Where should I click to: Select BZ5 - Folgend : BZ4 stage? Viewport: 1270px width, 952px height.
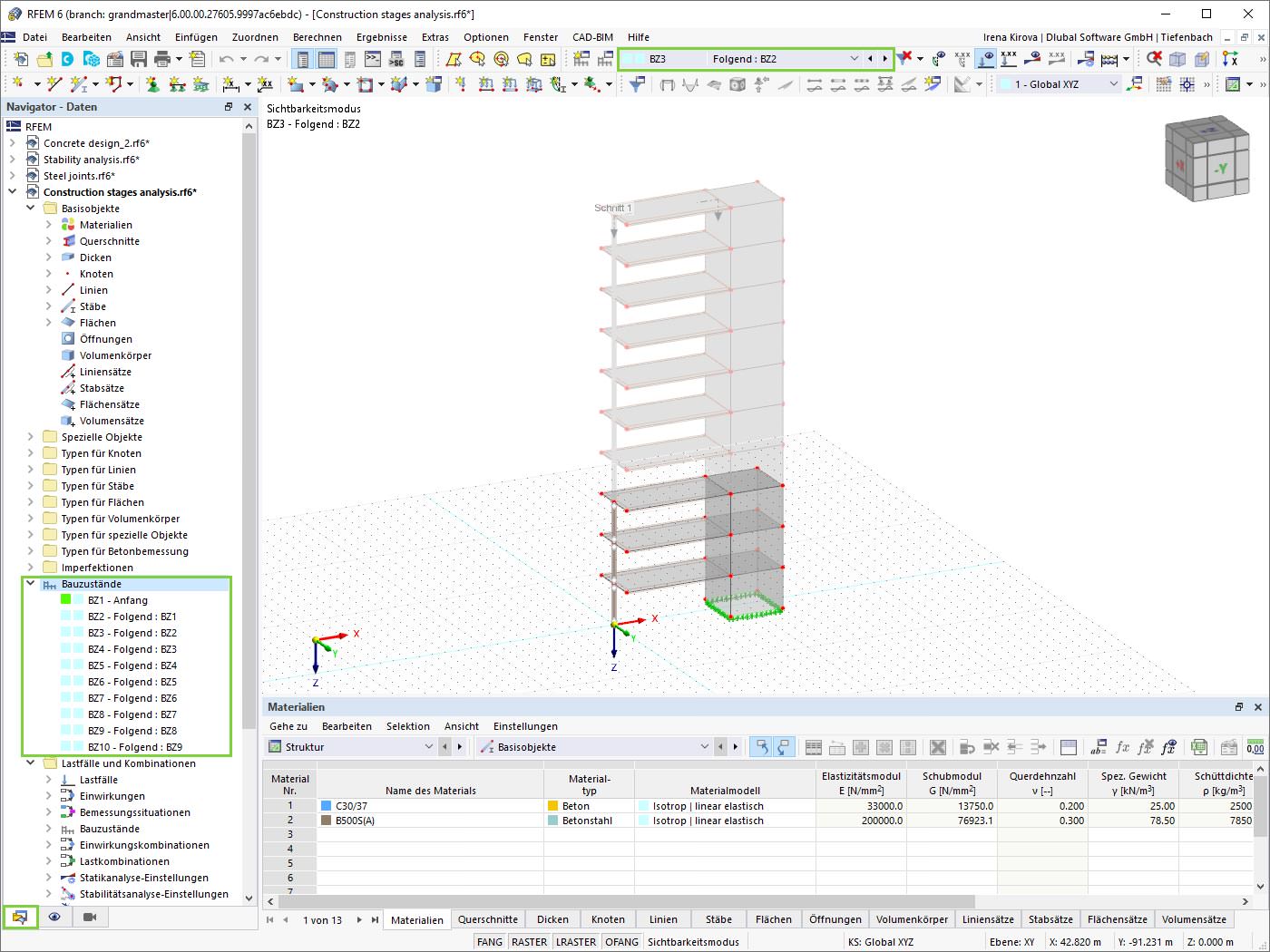[132, 665]
